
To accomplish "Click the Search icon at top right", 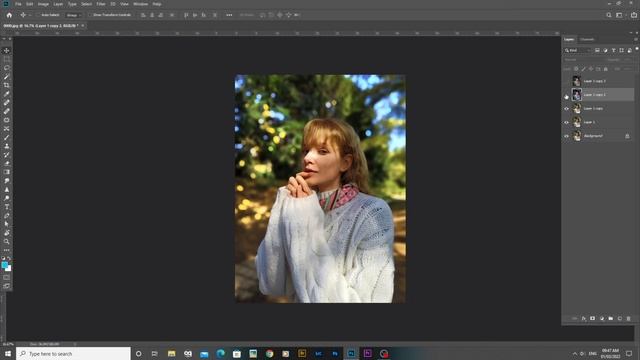I will coord(609,15).
